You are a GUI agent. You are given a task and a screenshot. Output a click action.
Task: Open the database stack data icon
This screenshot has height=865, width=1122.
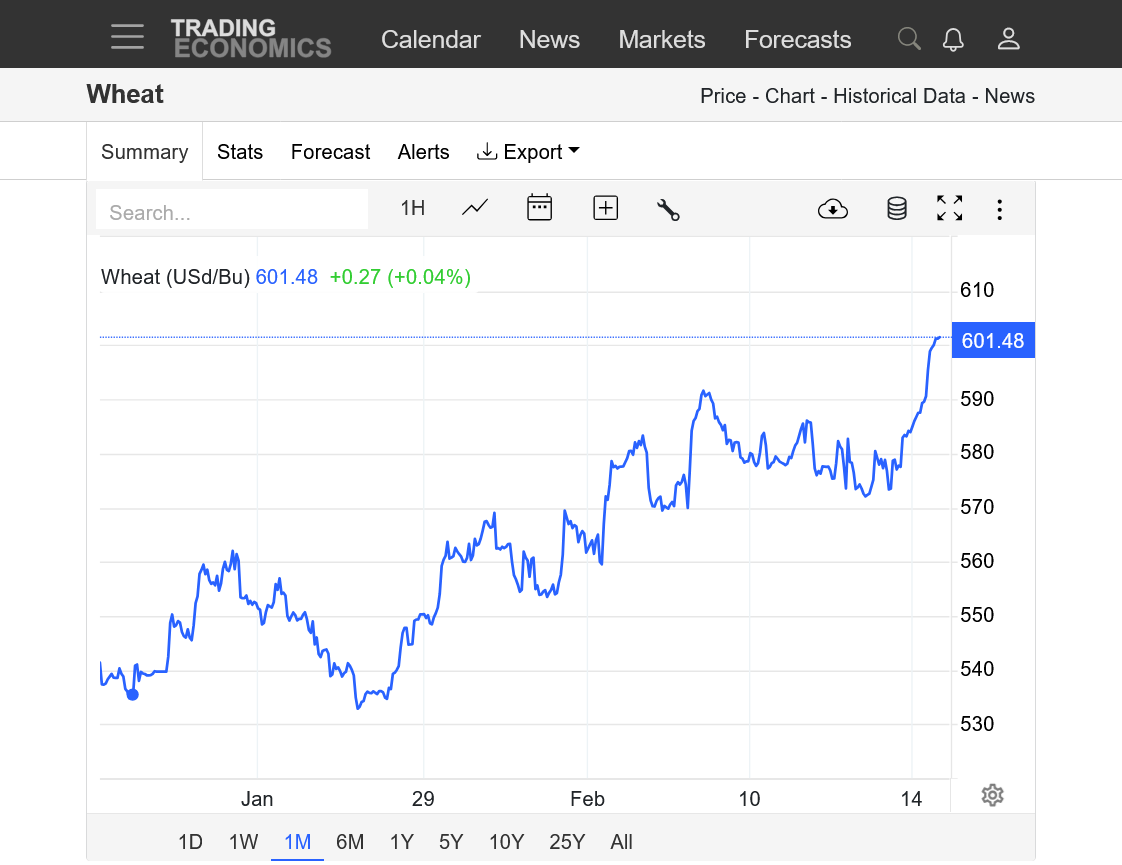tap(897, 208)
